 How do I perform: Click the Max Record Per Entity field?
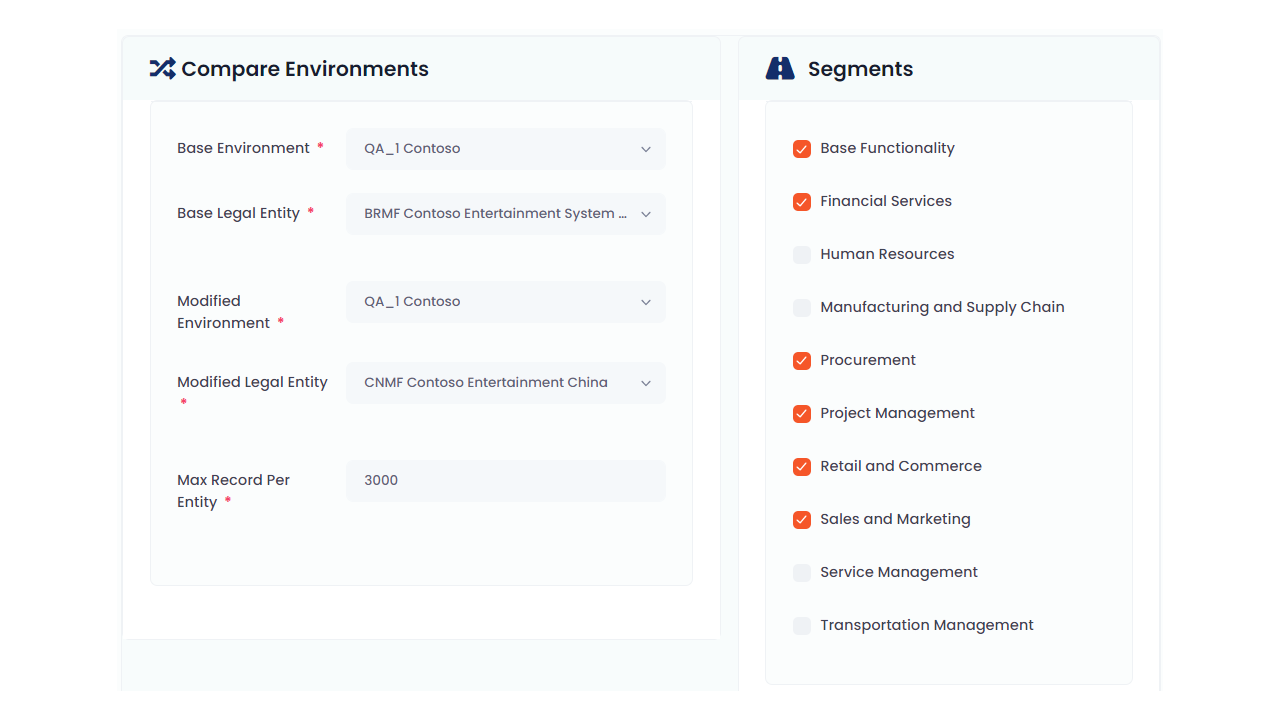pyautogui.click(x=505, y=481)
